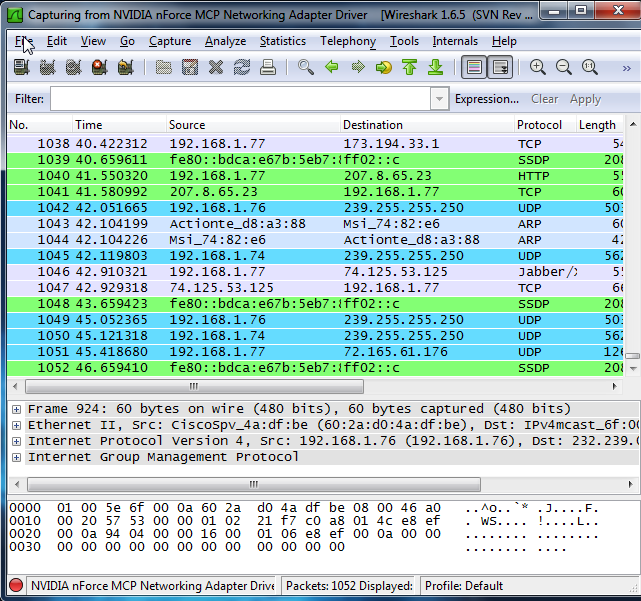Restart the running capture icon

(x=126, y=67)
